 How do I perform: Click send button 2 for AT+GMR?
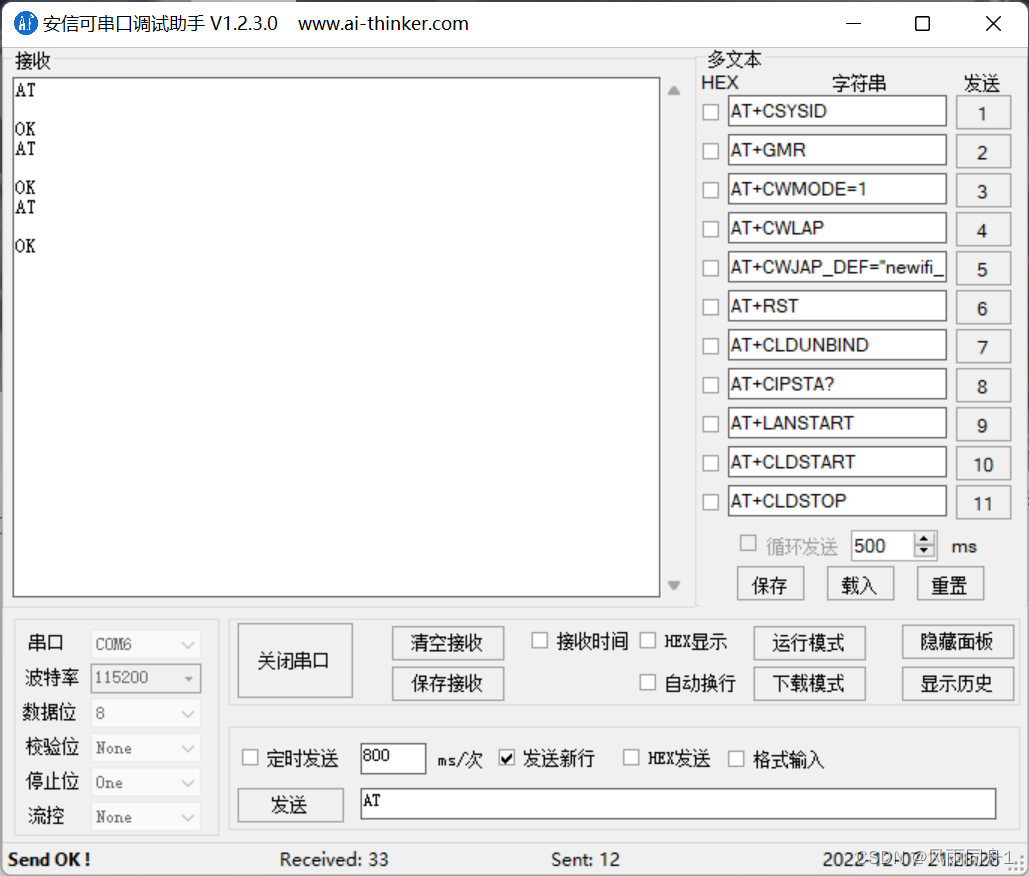pyautogui.click(x=983, y=151)
